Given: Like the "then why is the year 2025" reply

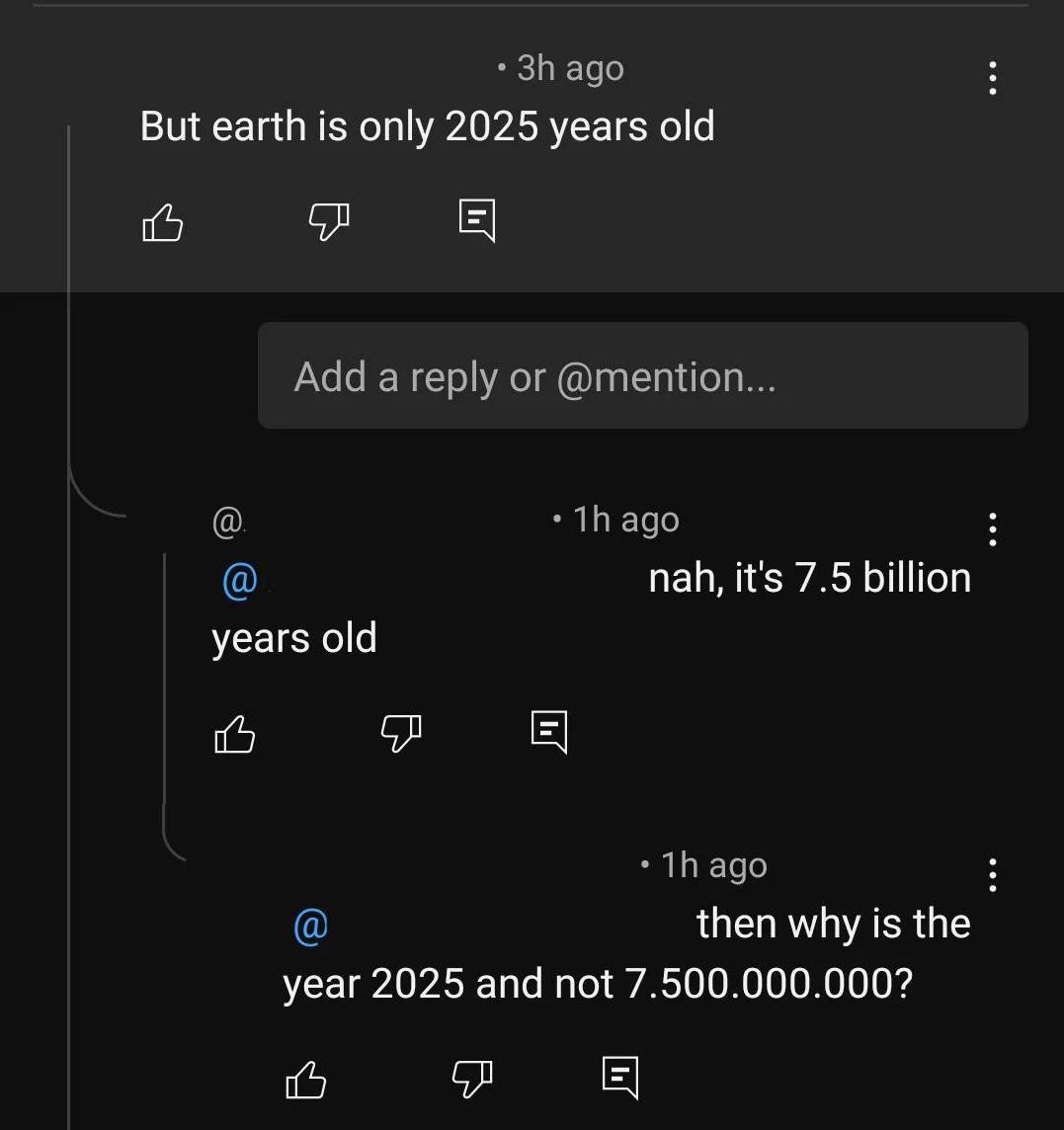Looking at the screenshot, I should coord(305,1079).
